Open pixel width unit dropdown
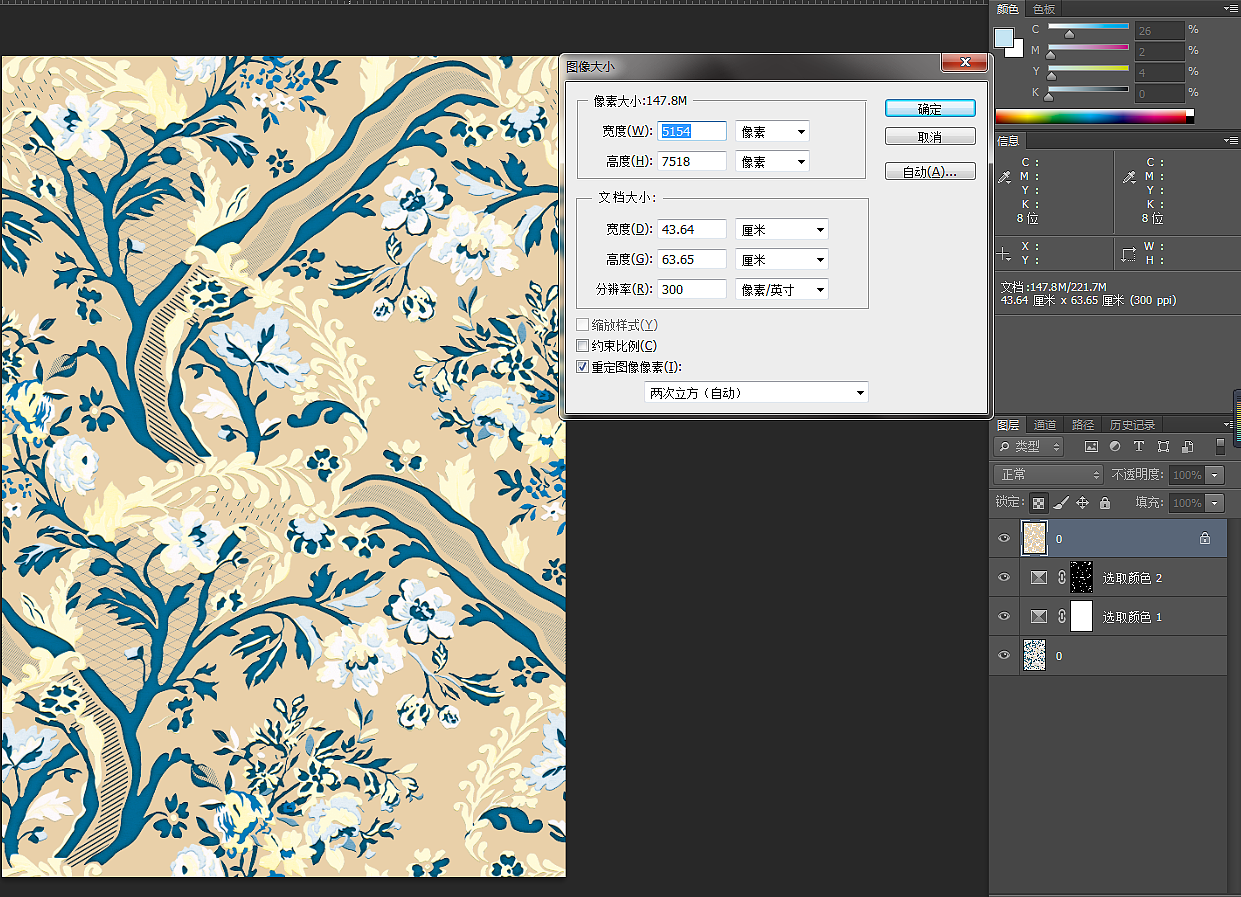This screenshot has height=897, width=1241. point(772,131)
